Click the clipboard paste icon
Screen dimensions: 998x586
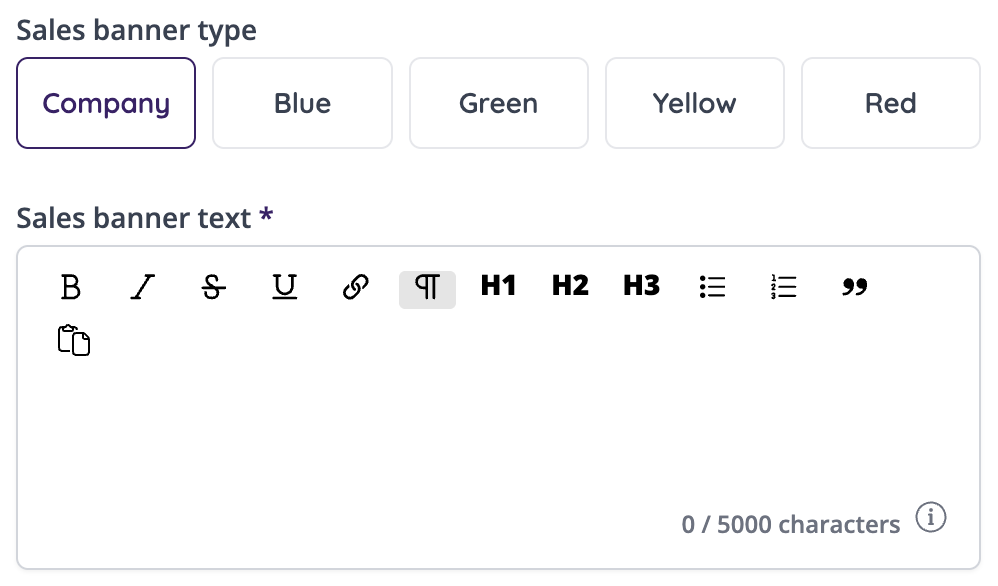[x=73, y=340]
